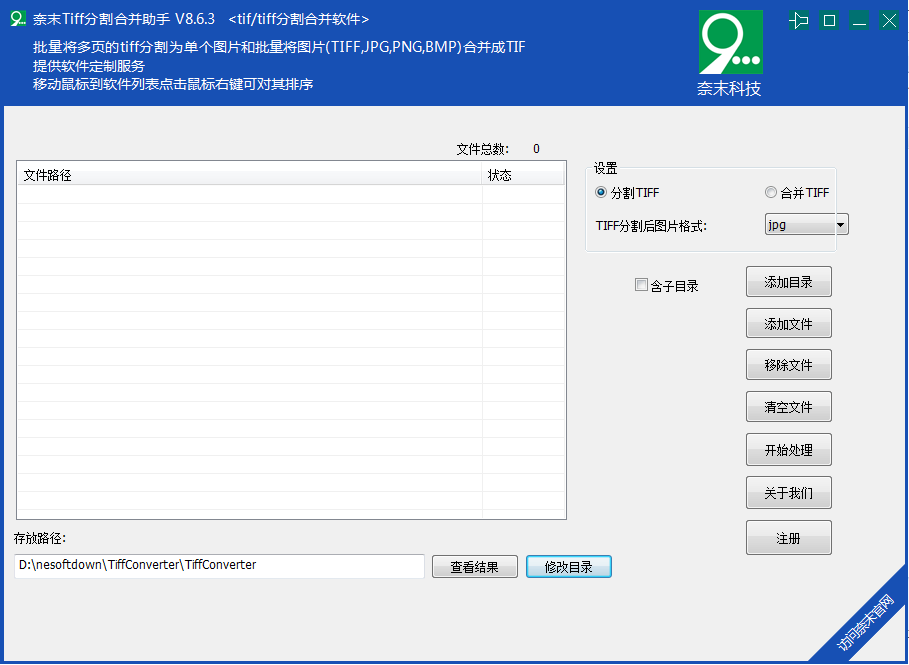Viewport: 909px width, 665px height.
Task: Expand the jpg format selection list
Action: click(x=841, y=224)
